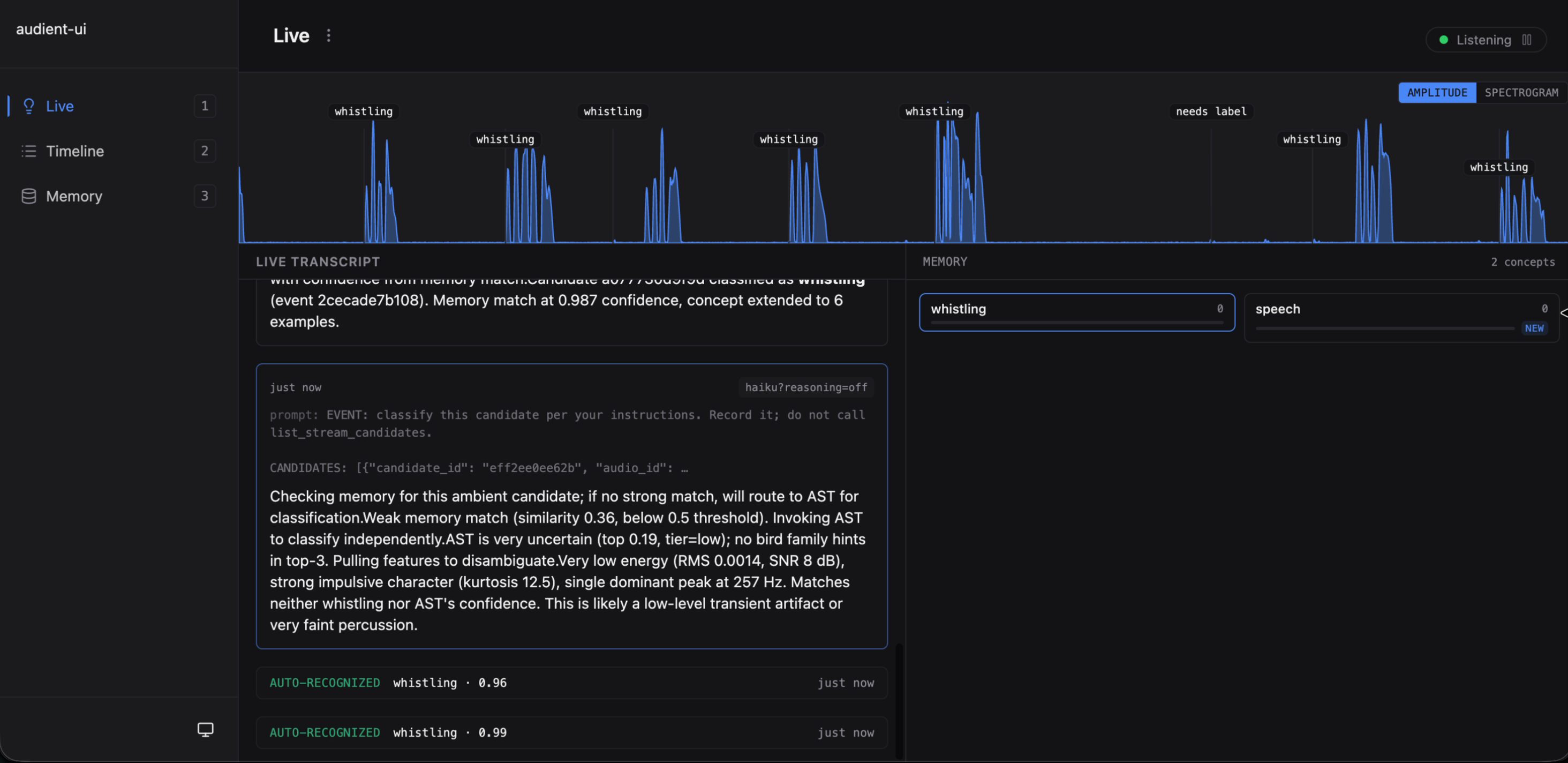
Task: Click the MEMORY panel heading
Action: tap(945, 262)
